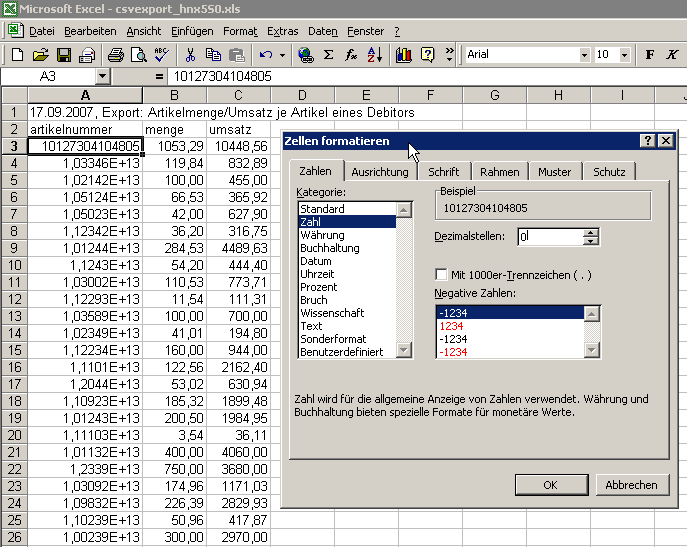Switch to the Schutz tab

pos(609,172)
